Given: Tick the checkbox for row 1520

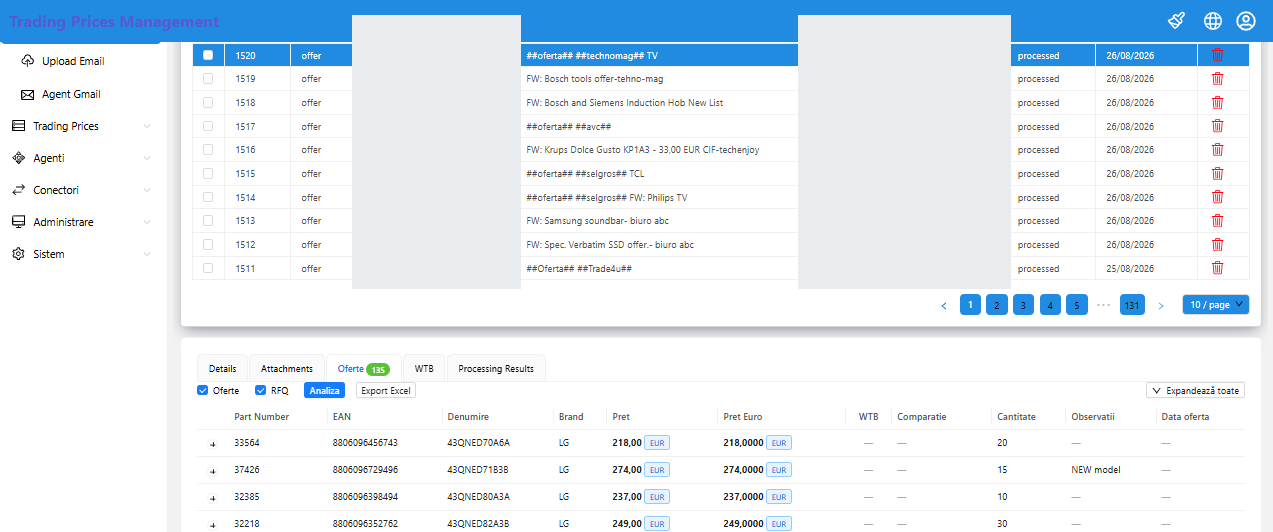Looking at the screenshot, I should [208, 55].
